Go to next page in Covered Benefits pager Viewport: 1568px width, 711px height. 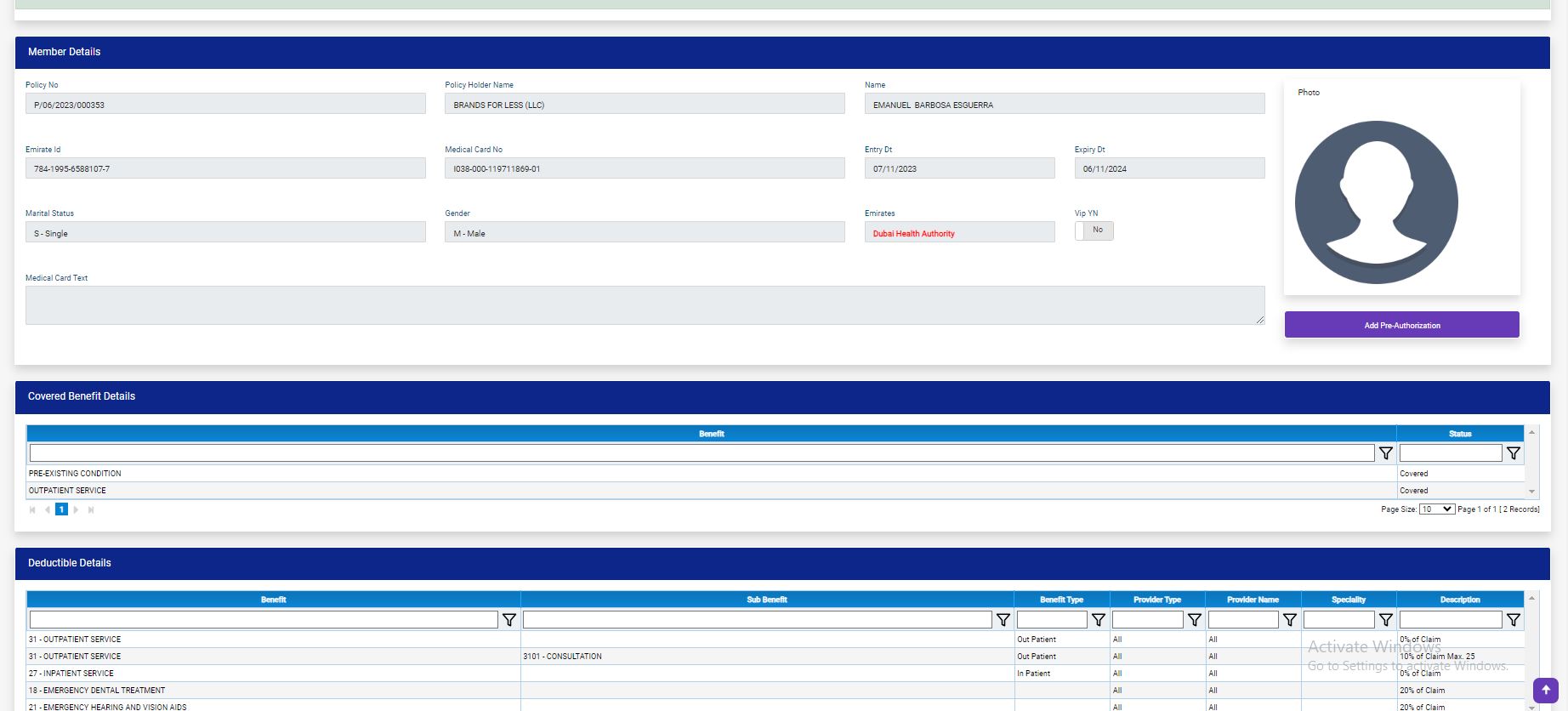pyautogui.click(x=77, y=510)
